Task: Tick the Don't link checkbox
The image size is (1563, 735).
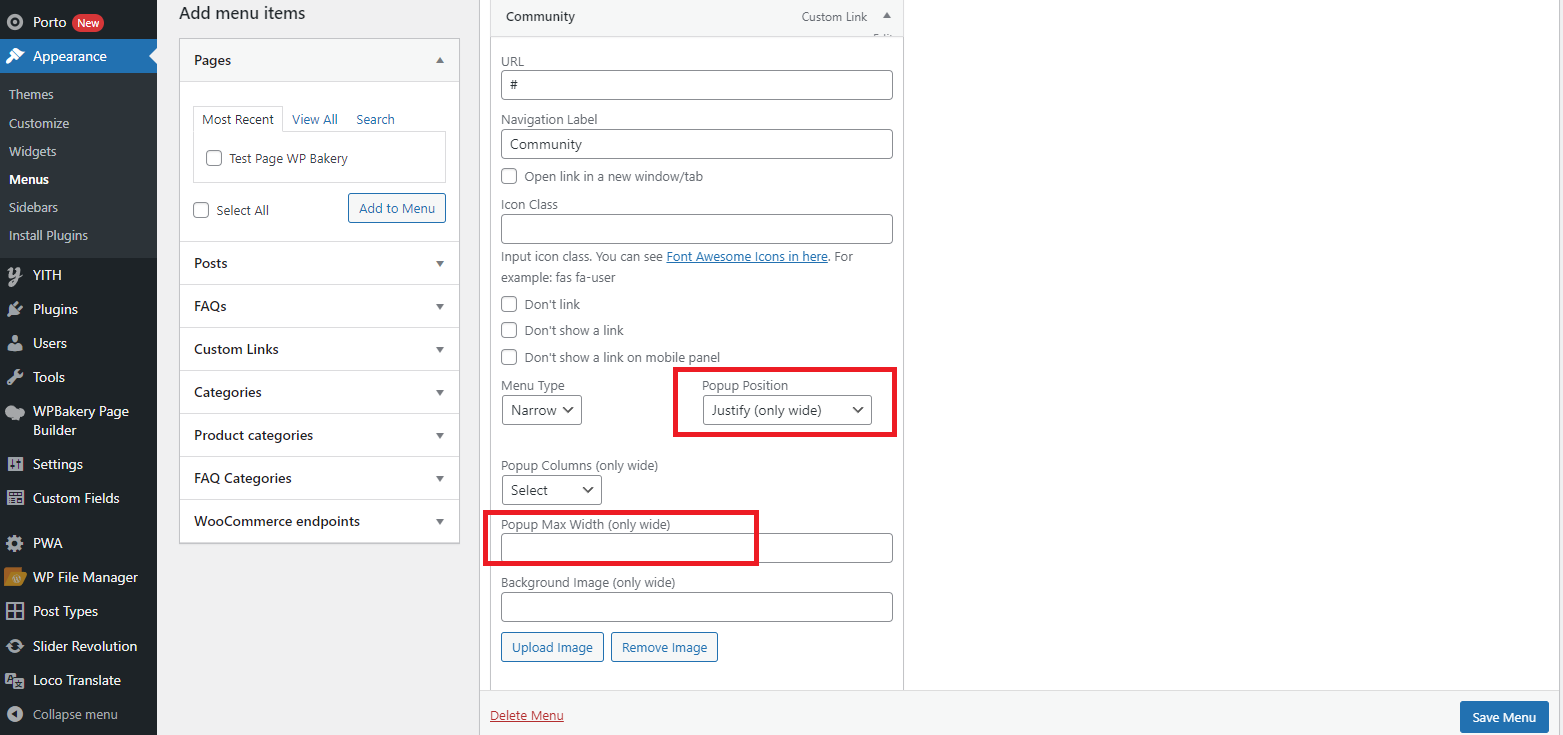Action: click(x=509, y=304)
